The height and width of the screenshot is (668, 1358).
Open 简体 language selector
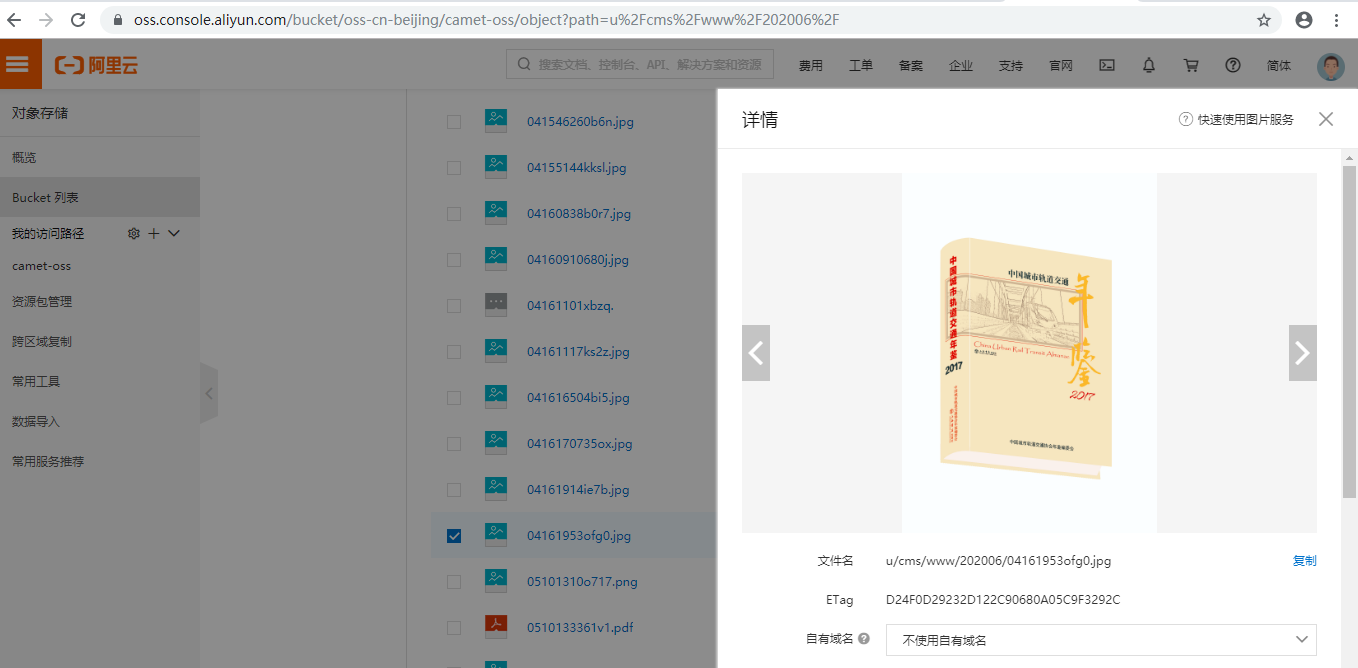1279,66
